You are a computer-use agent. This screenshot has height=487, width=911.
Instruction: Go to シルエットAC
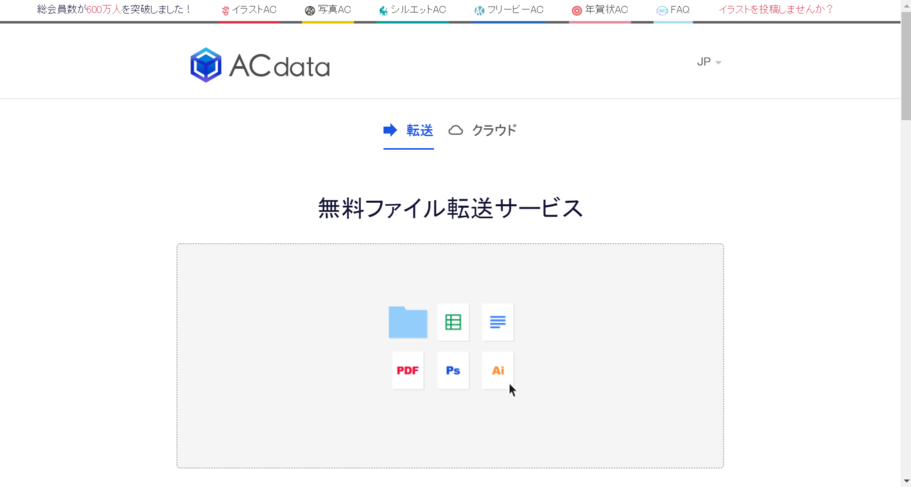pos(413,10)
